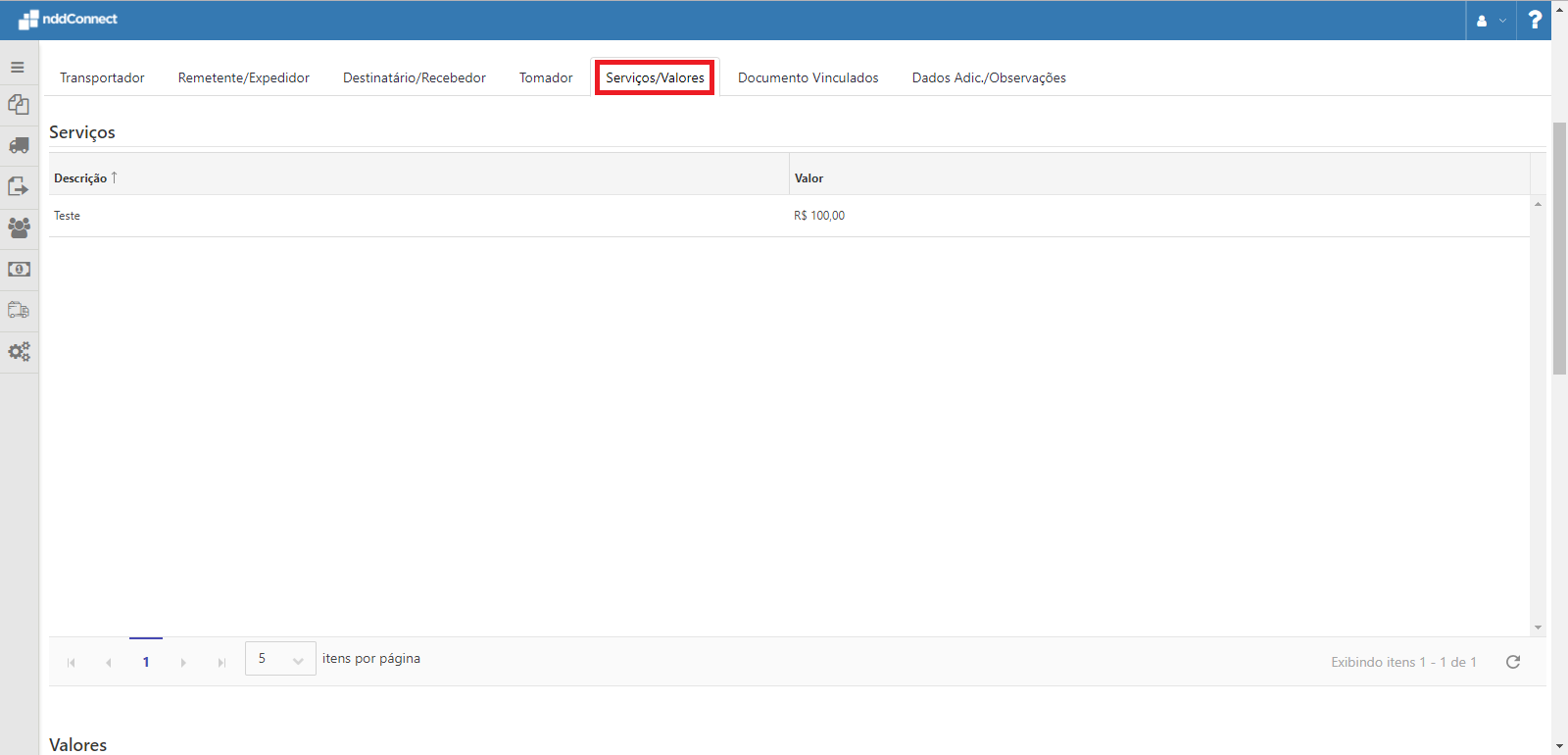Screen dimensions: 1568x755
Task: Open the user account dropdown
Action: 1491,20
